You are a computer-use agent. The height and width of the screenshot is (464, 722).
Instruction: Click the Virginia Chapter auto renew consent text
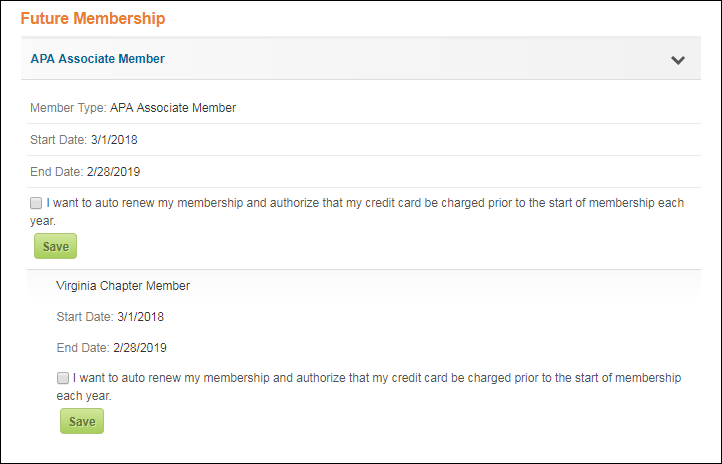click(369, 387)
